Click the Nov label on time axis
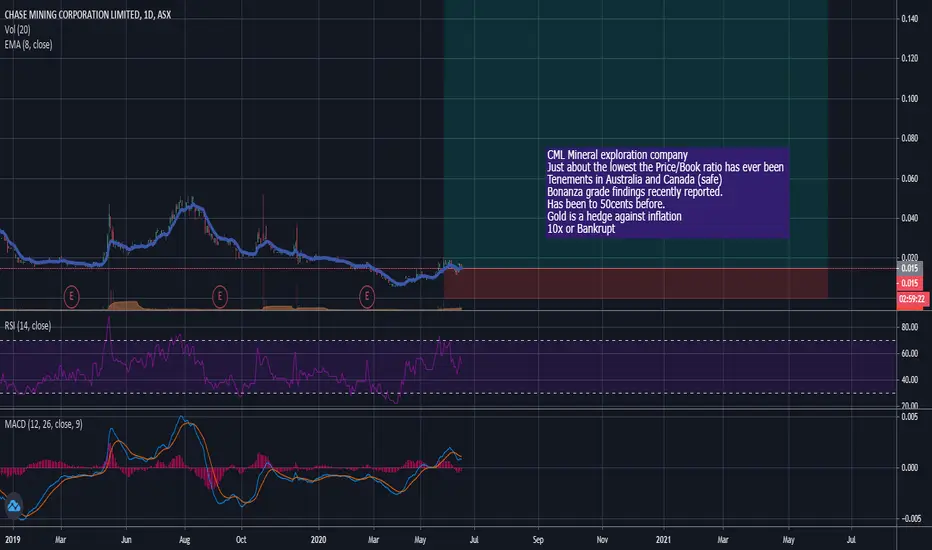Screen dimensions: 932x550 pyautogui.click(x=602, y=540)
